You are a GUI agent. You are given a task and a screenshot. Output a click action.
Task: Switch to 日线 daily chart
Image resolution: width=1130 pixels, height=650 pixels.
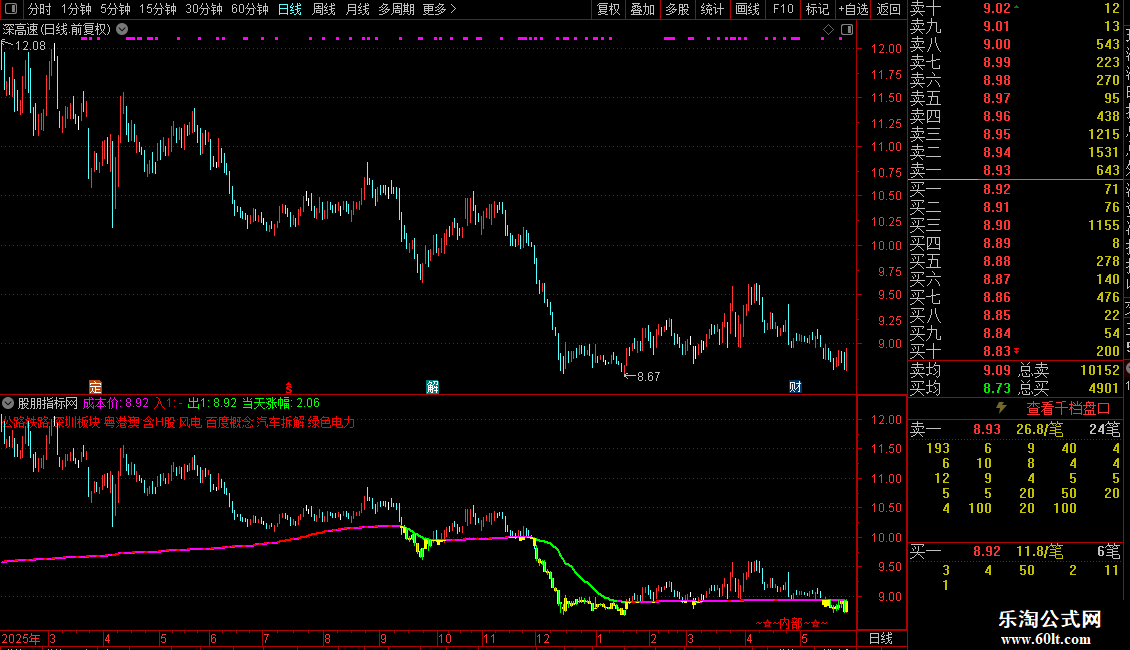click(x=290, y=9)
